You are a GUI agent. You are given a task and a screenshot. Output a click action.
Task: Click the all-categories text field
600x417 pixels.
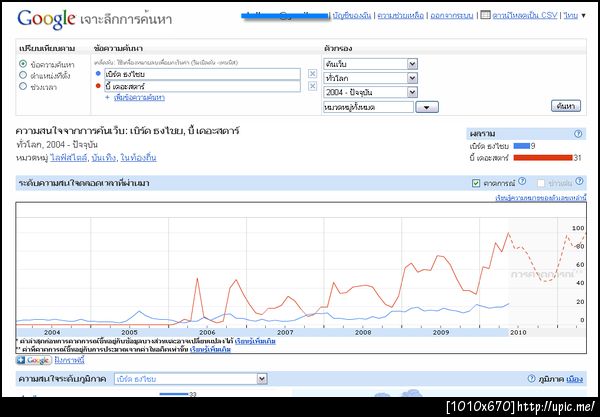tap(368, 107)
